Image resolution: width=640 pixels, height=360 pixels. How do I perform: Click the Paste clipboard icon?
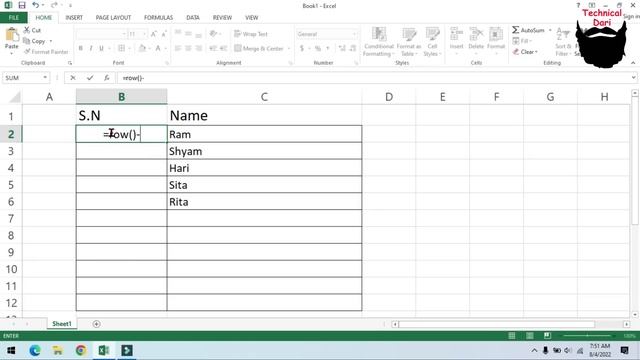point(11,35)
